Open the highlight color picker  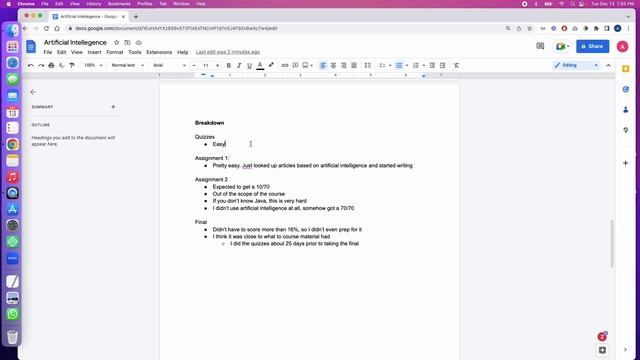coord(271,65)
